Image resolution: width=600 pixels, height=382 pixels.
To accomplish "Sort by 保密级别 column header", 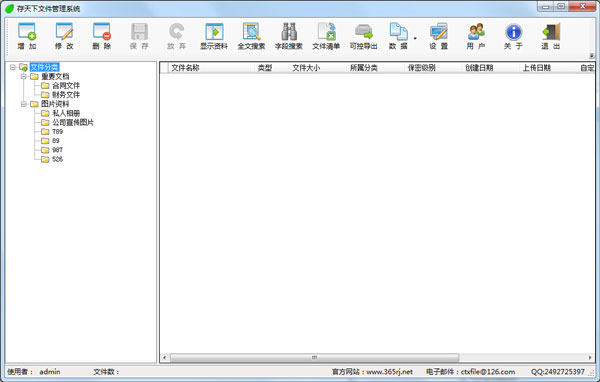I will 433,68.
